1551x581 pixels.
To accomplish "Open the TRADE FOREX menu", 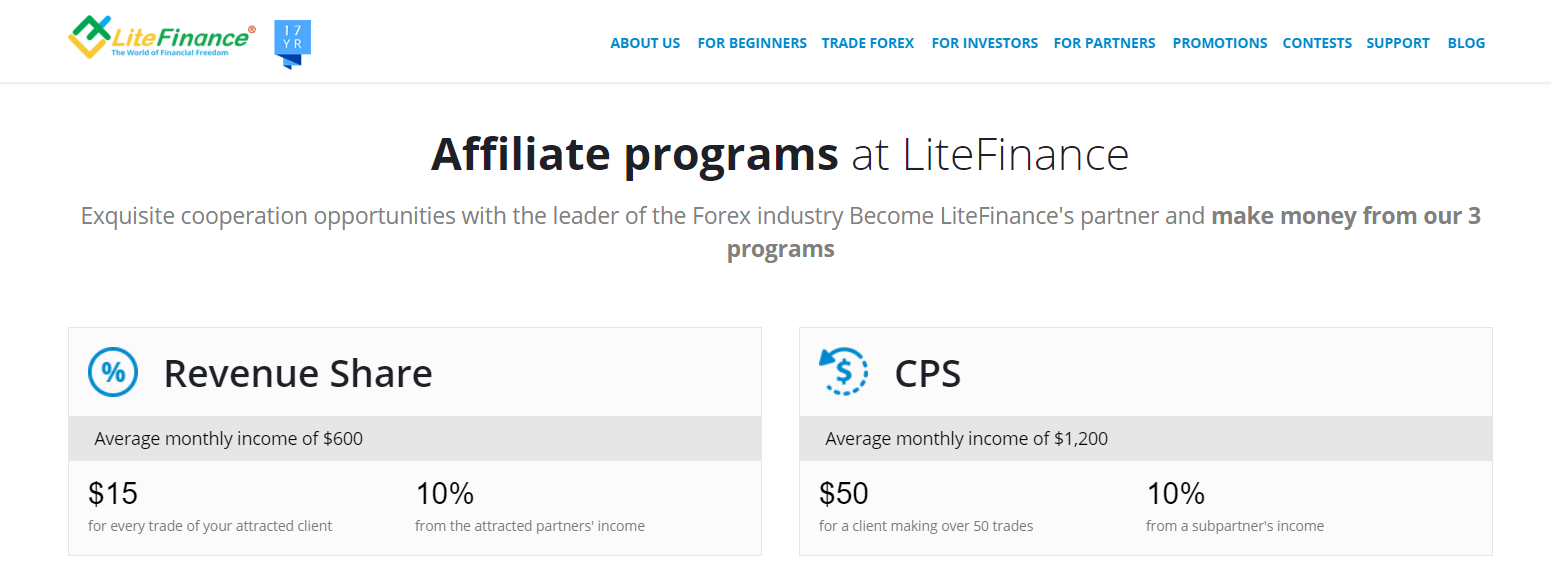I will pos(867,43).
